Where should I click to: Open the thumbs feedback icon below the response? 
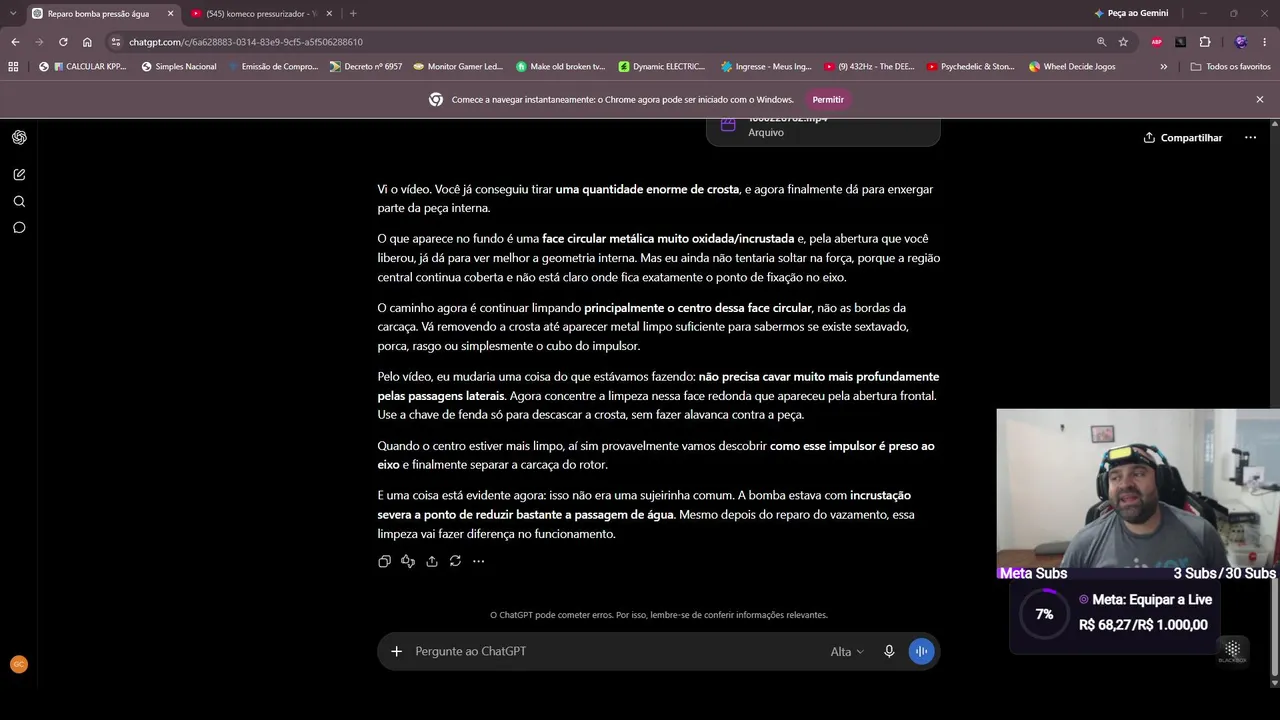(x=408, y=561)
